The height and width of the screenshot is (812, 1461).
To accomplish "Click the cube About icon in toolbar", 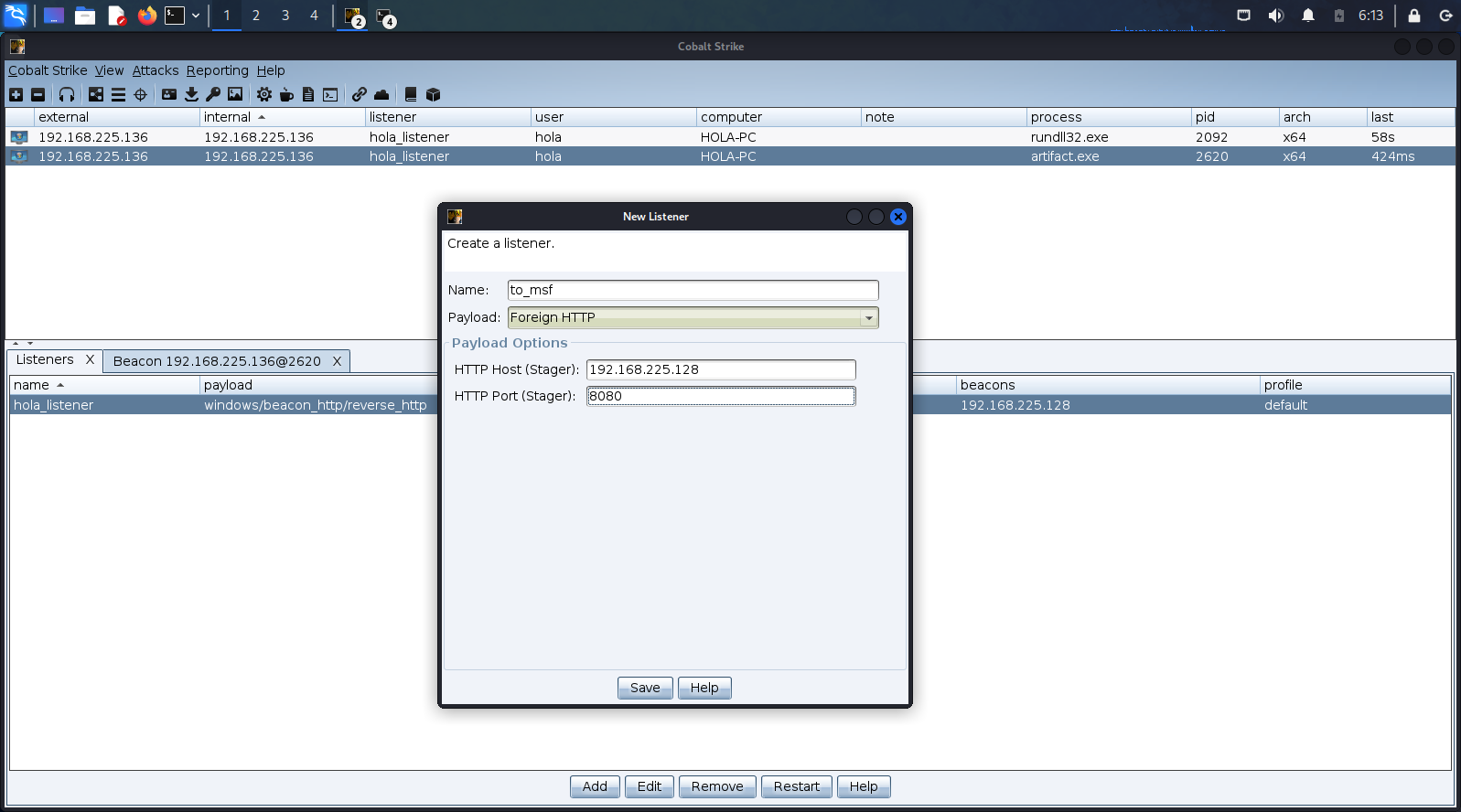I will (x=434, y=94).
